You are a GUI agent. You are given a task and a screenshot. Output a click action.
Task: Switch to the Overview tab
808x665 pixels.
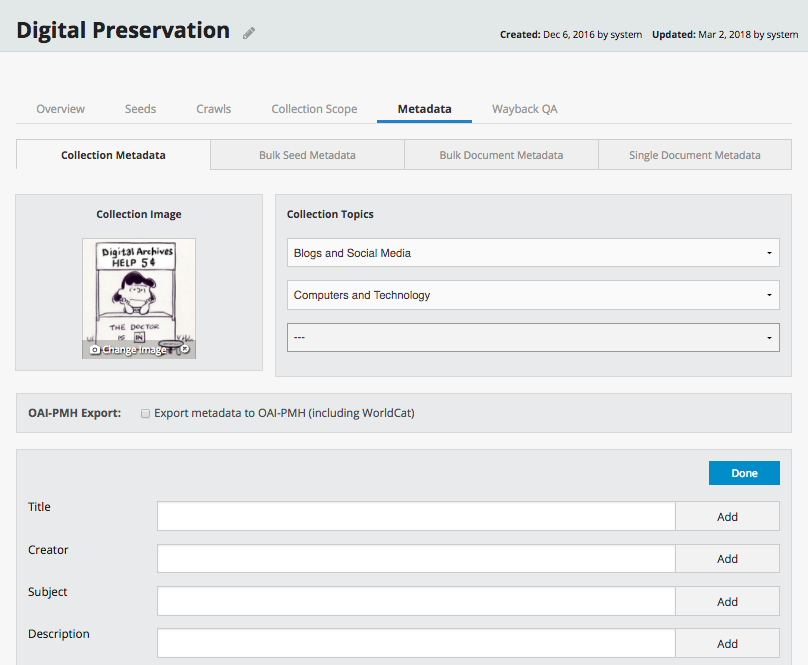tap(60, 109)
